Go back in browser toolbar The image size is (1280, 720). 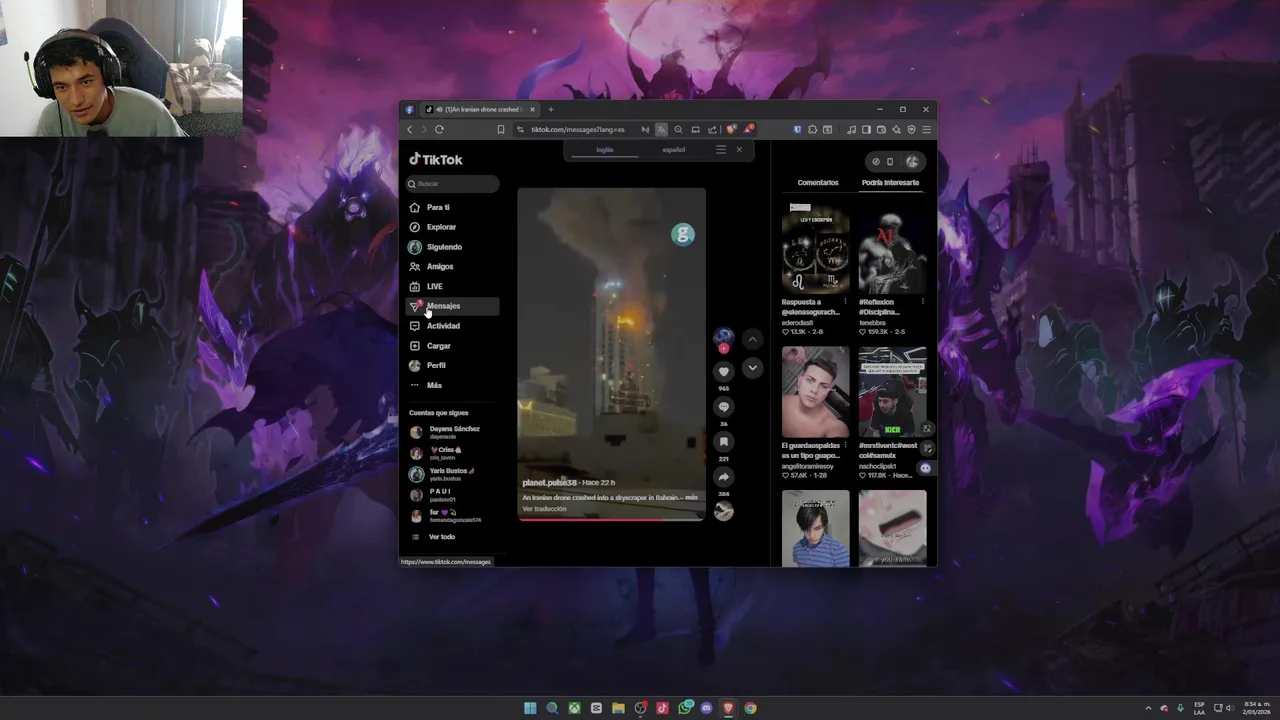click(x=409, y=129)
